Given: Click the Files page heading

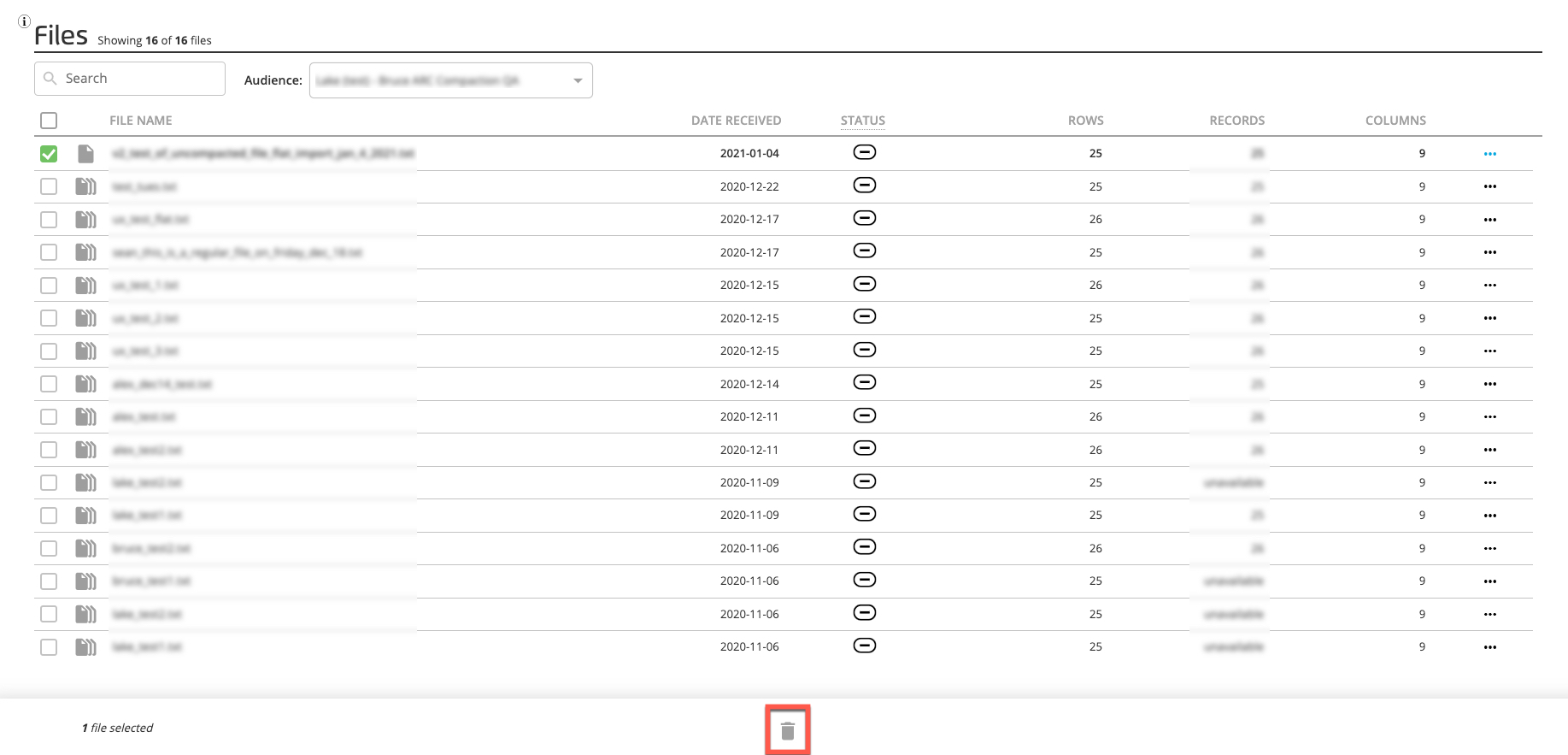Looking at the screenshot, I should 61,35.
